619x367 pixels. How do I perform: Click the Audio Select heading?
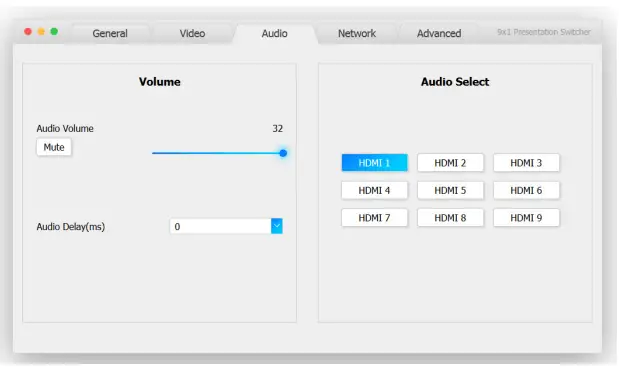pyautogui.click(x=455, y=82)
